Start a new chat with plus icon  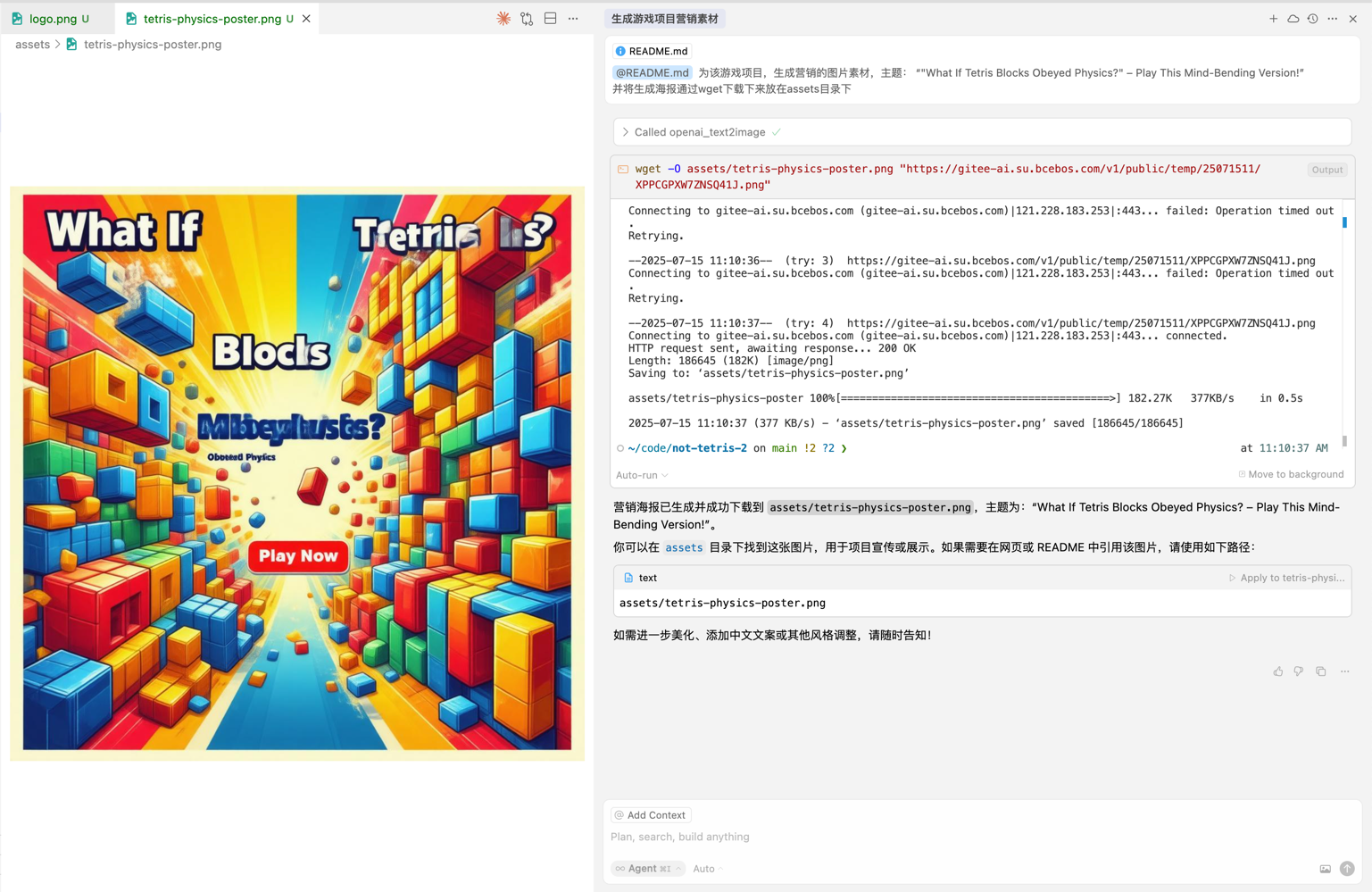tap(1273, 19)
